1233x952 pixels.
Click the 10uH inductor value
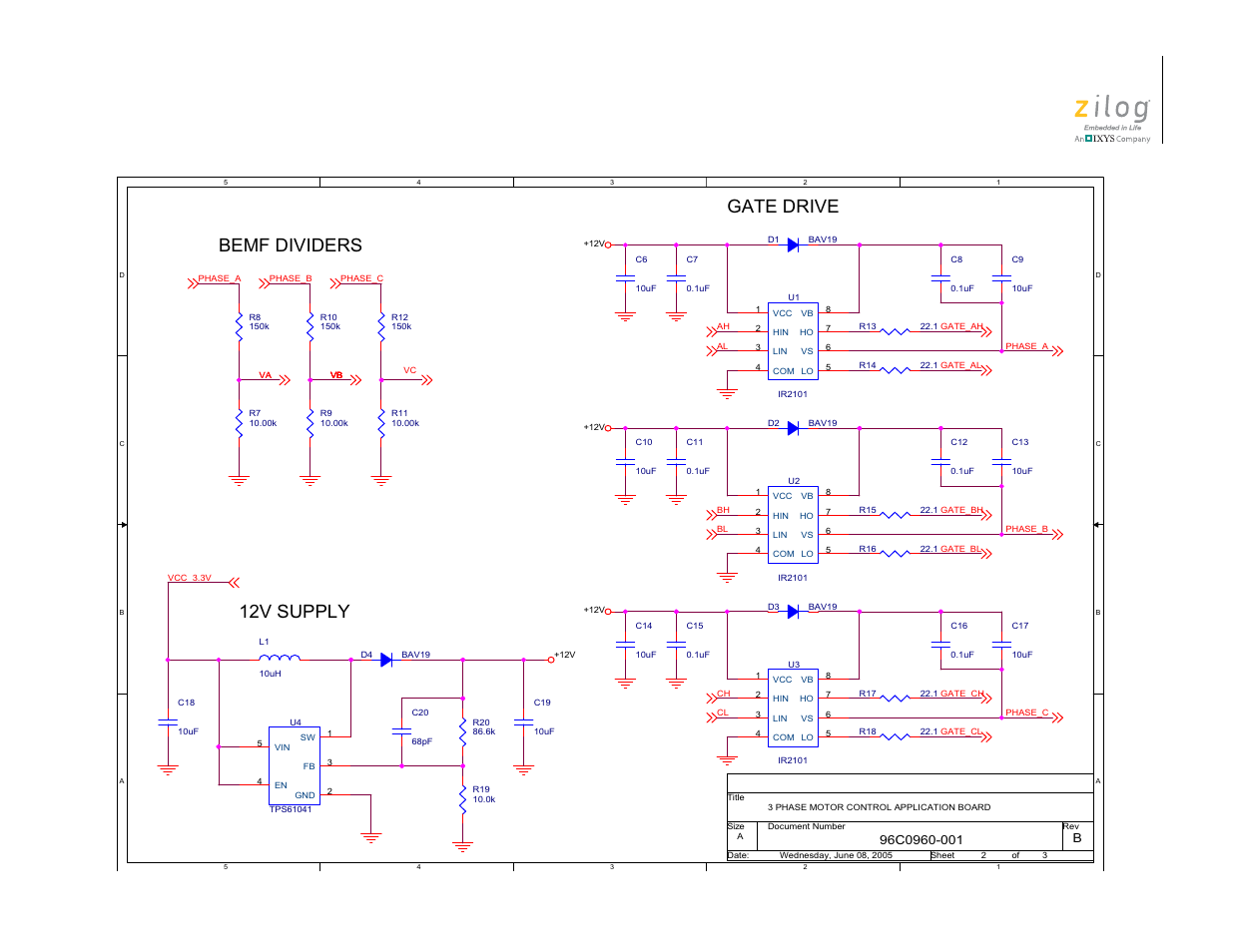click(270, 674)
